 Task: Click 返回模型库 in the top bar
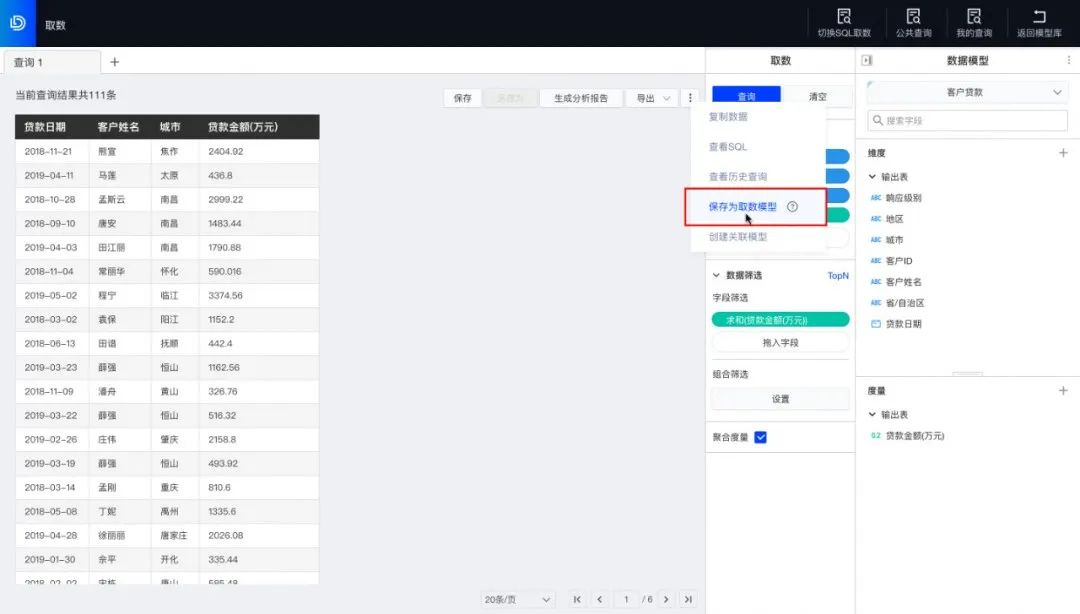1039,23
